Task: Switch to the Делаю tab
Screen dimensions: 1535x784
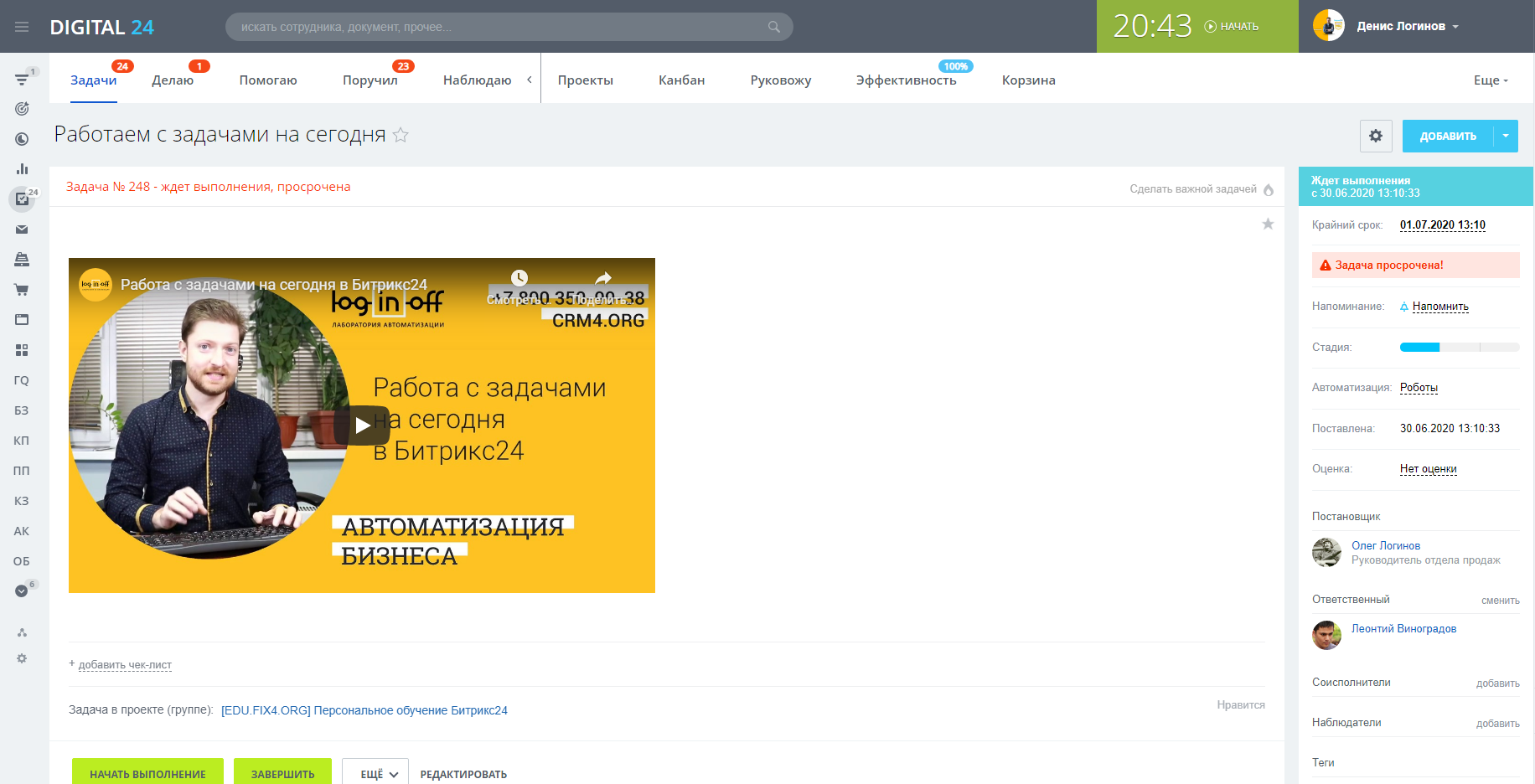Action: 173,80
